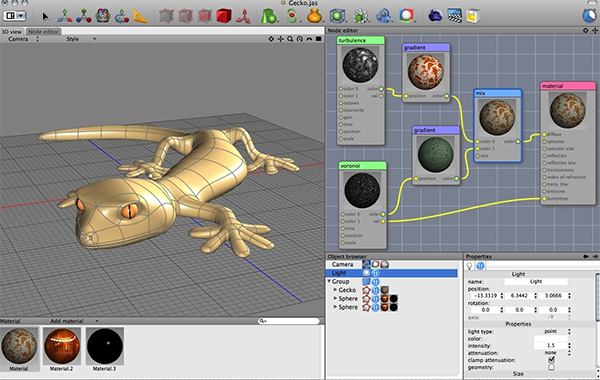Open the orange vase creator tool
Screen dimensions: 600x380
click(x=315, y=16)
